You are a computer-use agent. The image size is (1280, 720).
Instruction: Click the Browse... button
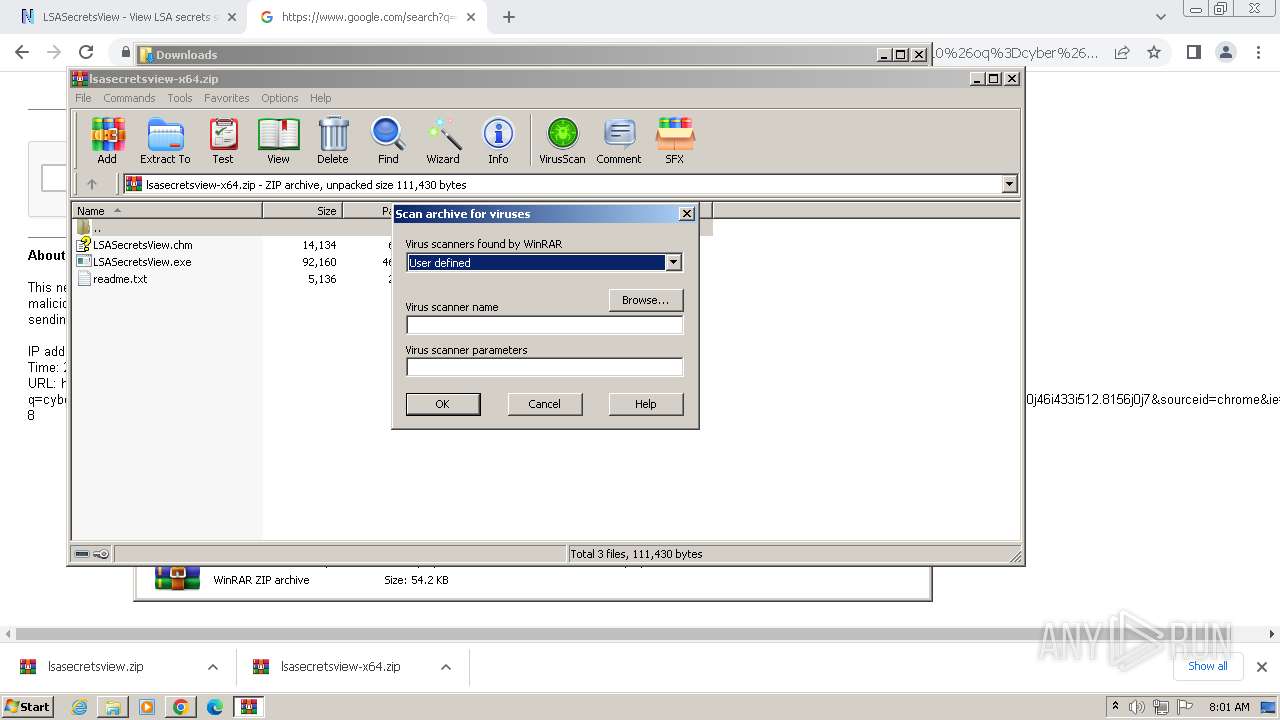646,300
